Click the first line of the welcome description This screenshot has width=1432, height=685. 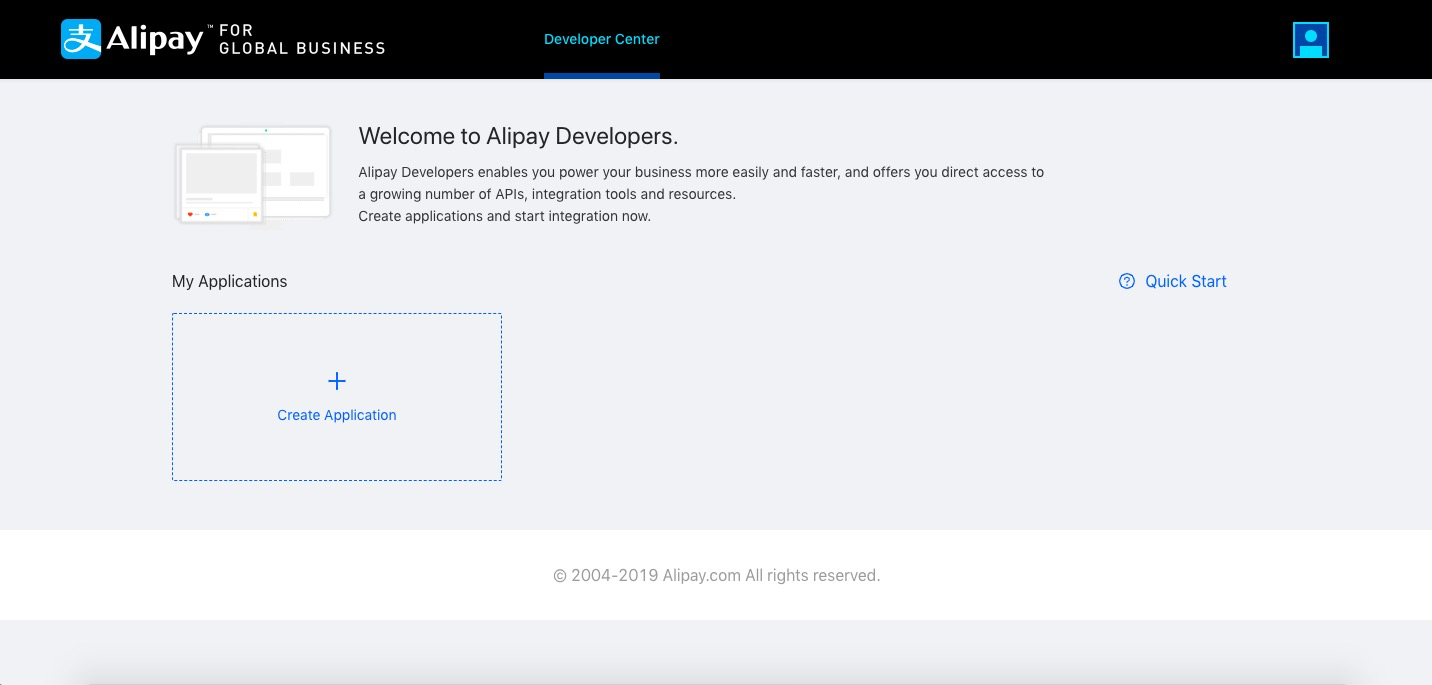[x=700, y=172]
